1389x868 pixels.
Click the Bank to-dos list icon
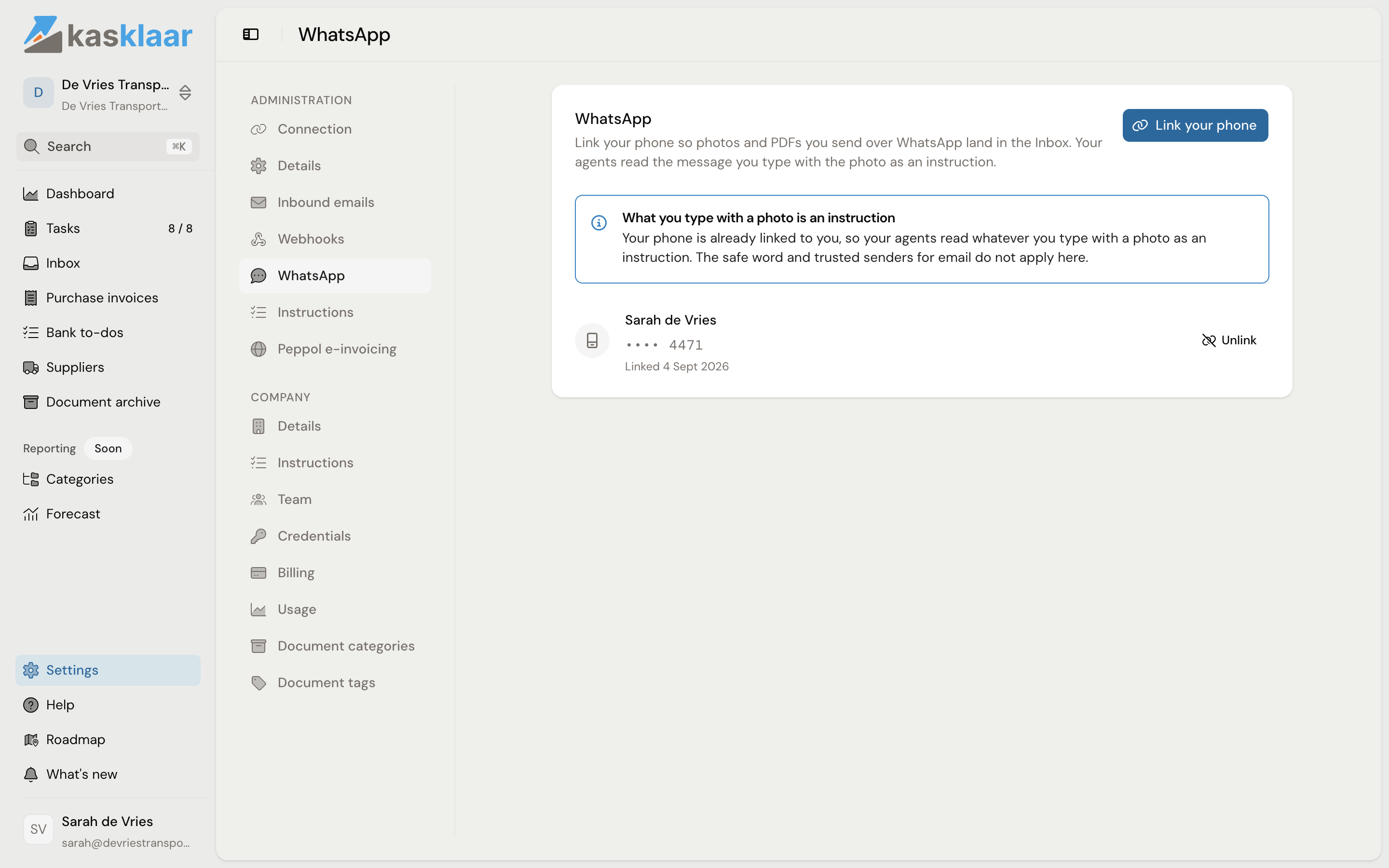(x=30, y=332)
